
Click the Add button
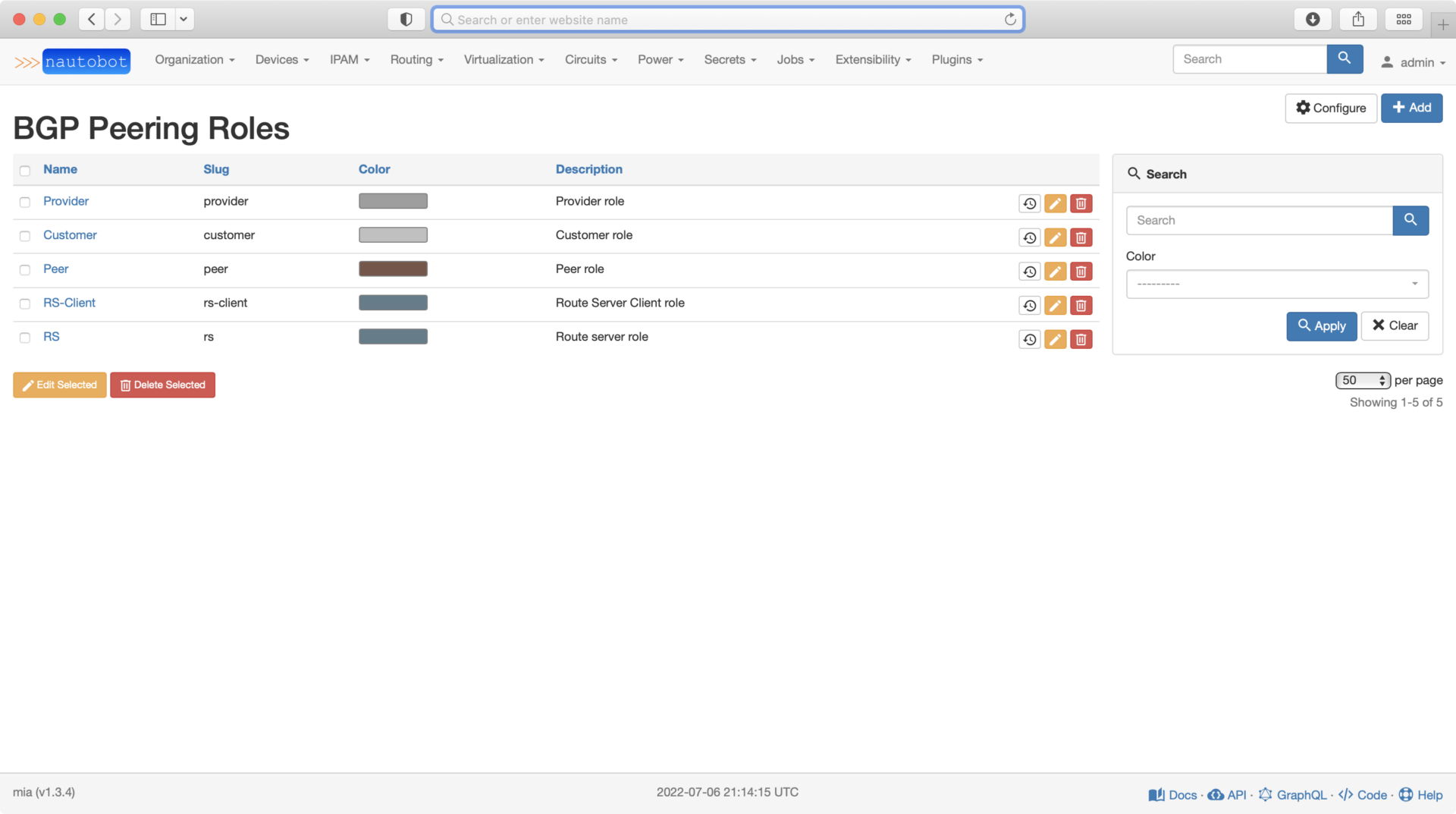pyautogui.click(x=1410, y=108)
